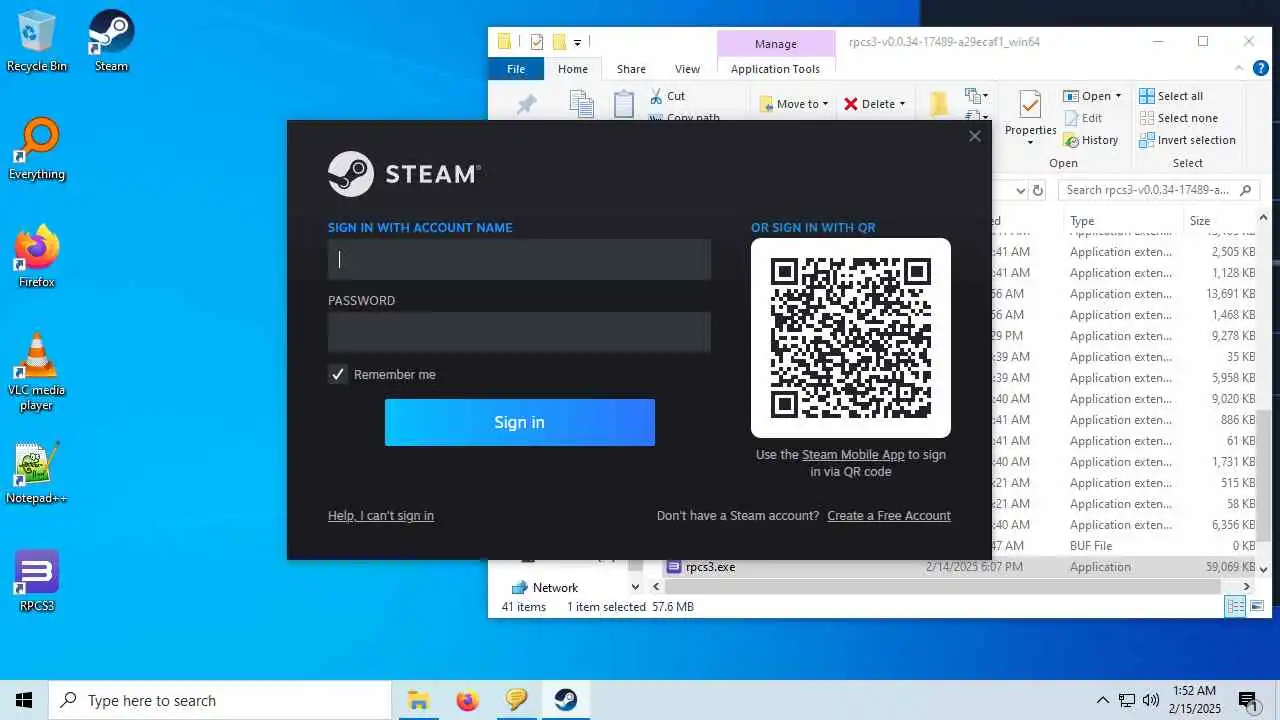Open the Open dropdown in ribbon
This screenshot has width=1280, height=720.
pos(1092,96)
